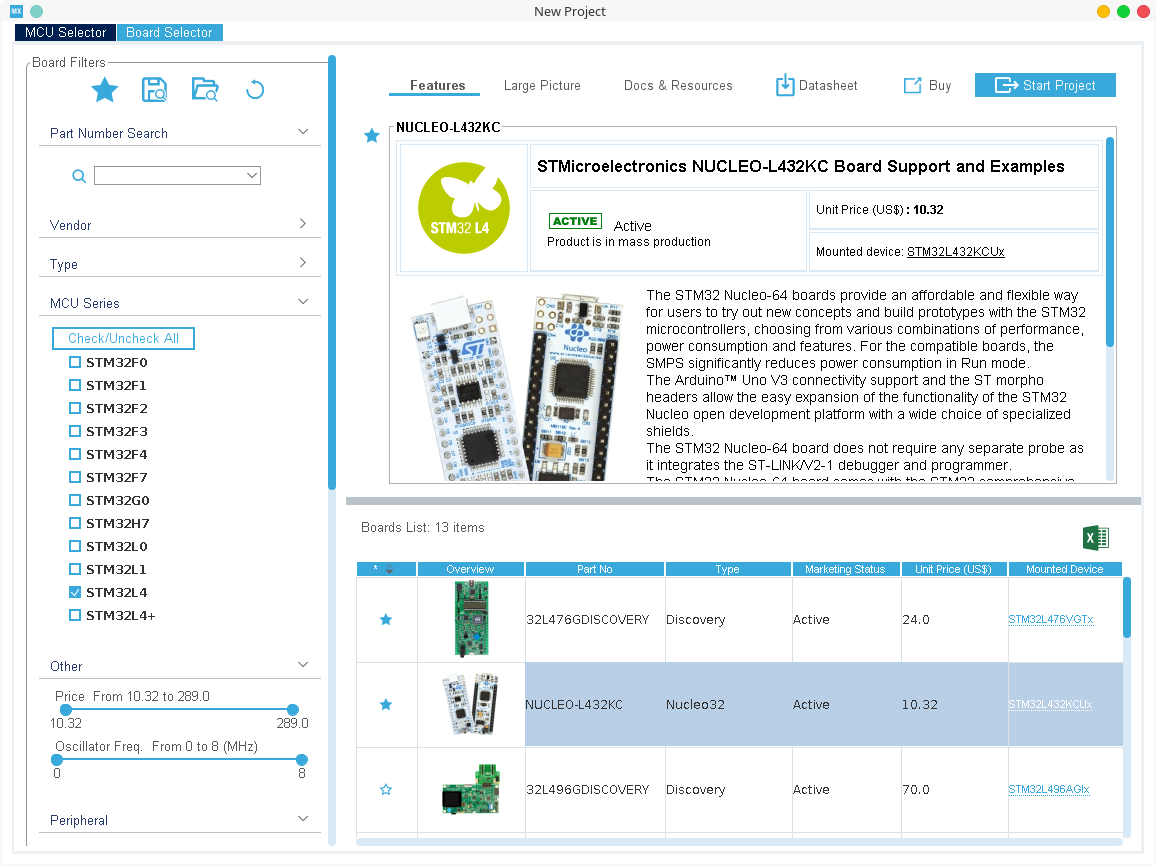The width and height of the screenshot is (1156, 866).
Task: Open the part number search dropdown
Action: [252, 176]
